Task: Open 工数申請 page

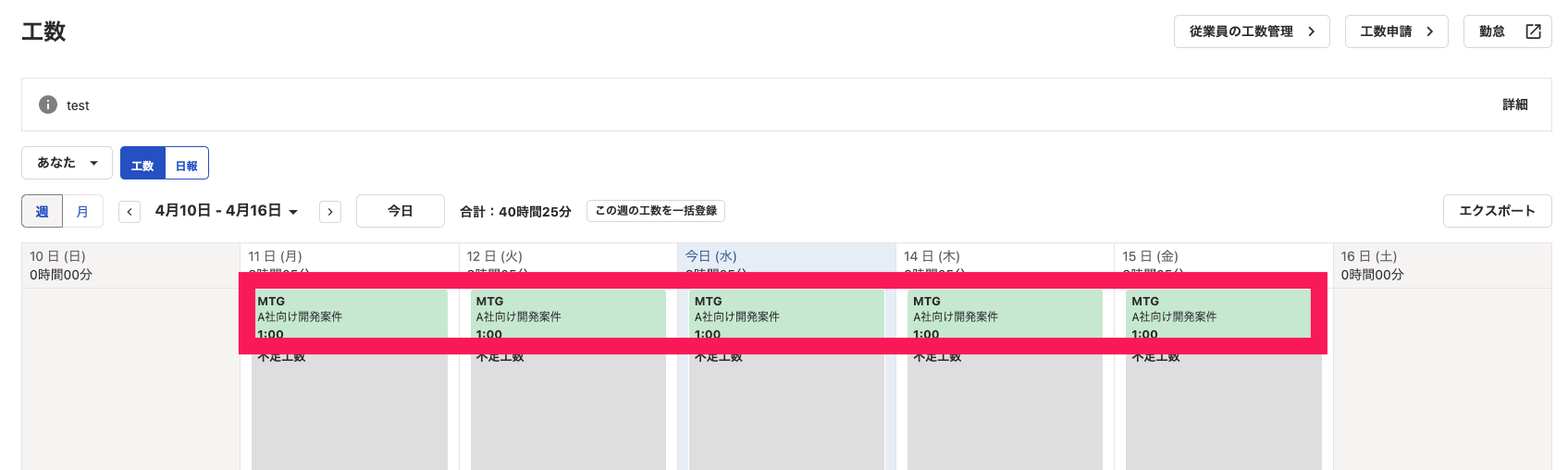Action: tap(1396, 31)
